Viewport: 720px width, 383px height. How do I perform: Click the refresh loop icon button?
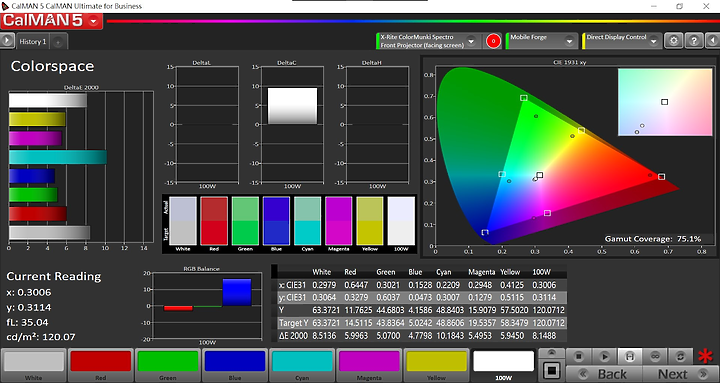(681, 356)
